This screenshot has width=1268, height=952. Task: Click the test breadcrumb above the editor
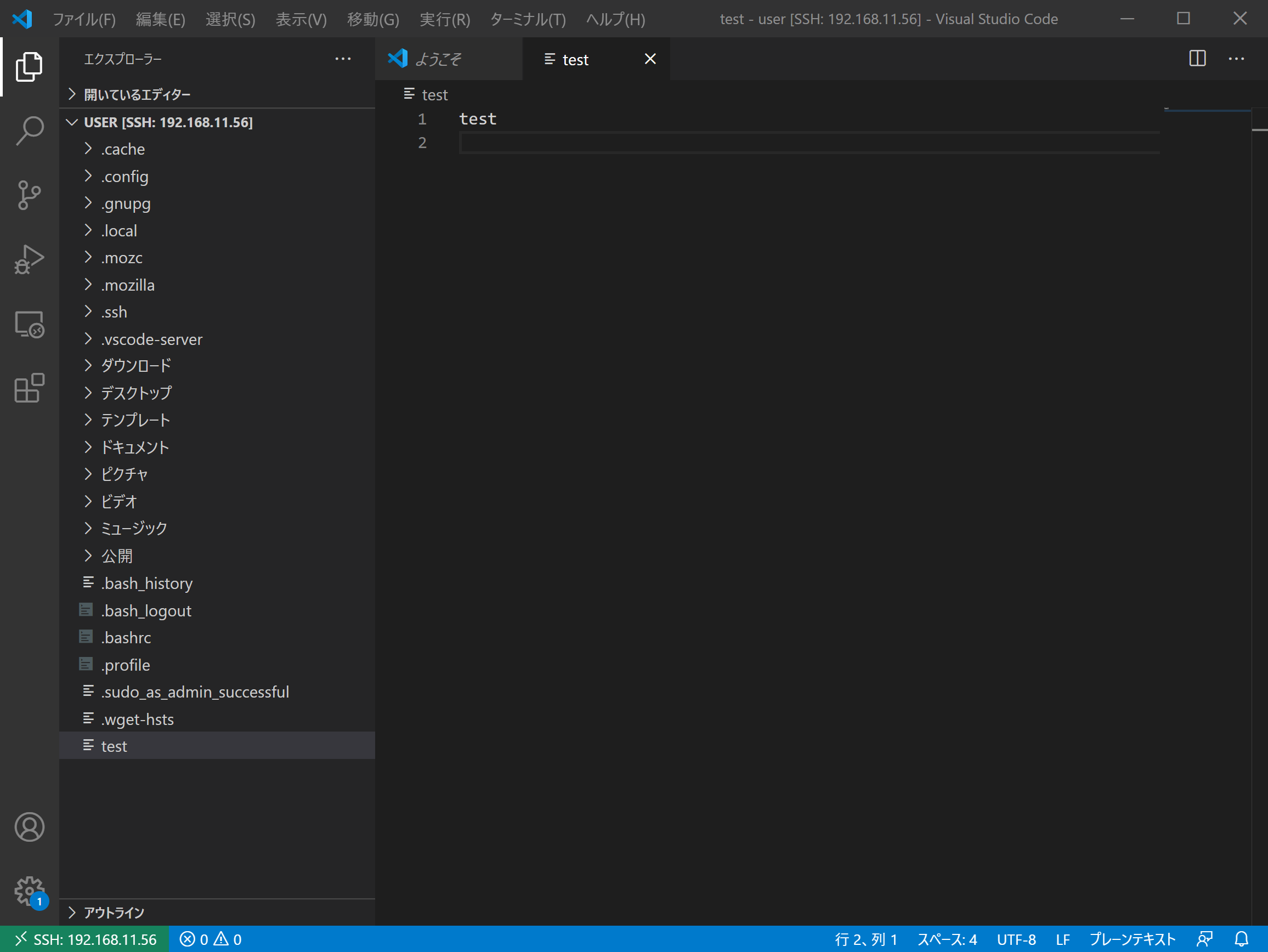point(426,94)
